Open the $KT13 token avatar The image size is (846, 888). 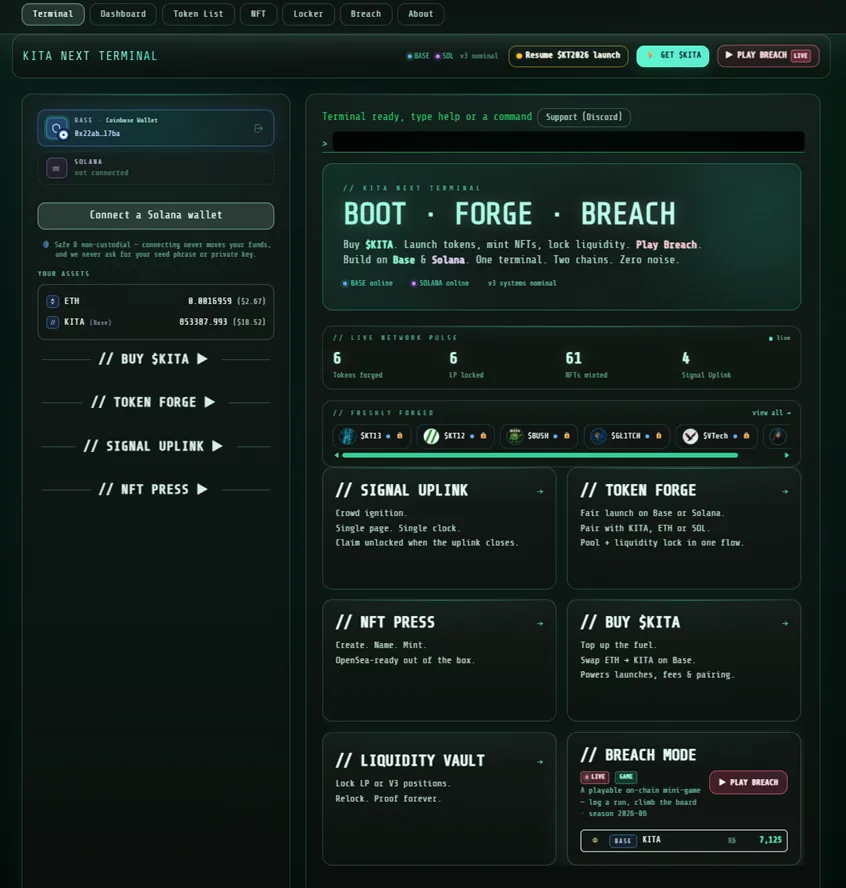coord(347,436)
